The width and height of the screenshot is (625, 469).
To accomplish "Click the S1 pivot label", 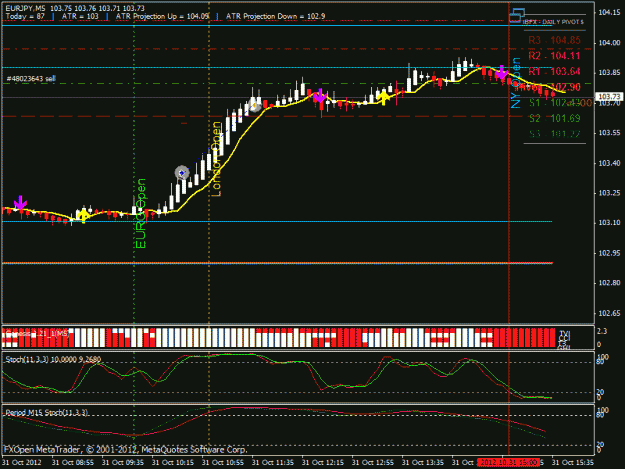I will (x=554, y=103).
